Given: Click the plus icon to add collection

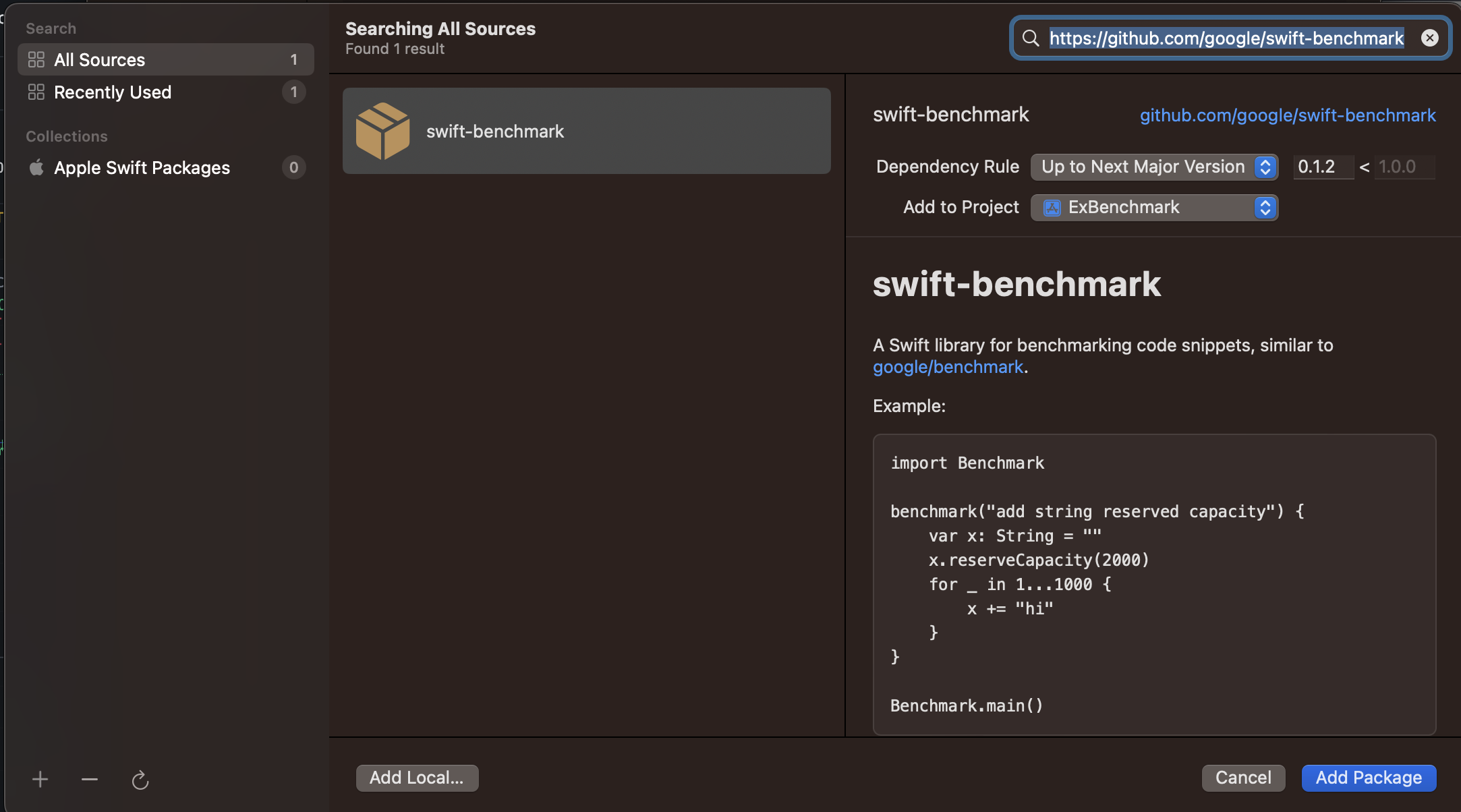Looking at the screenshot, I should click(40, 780).
